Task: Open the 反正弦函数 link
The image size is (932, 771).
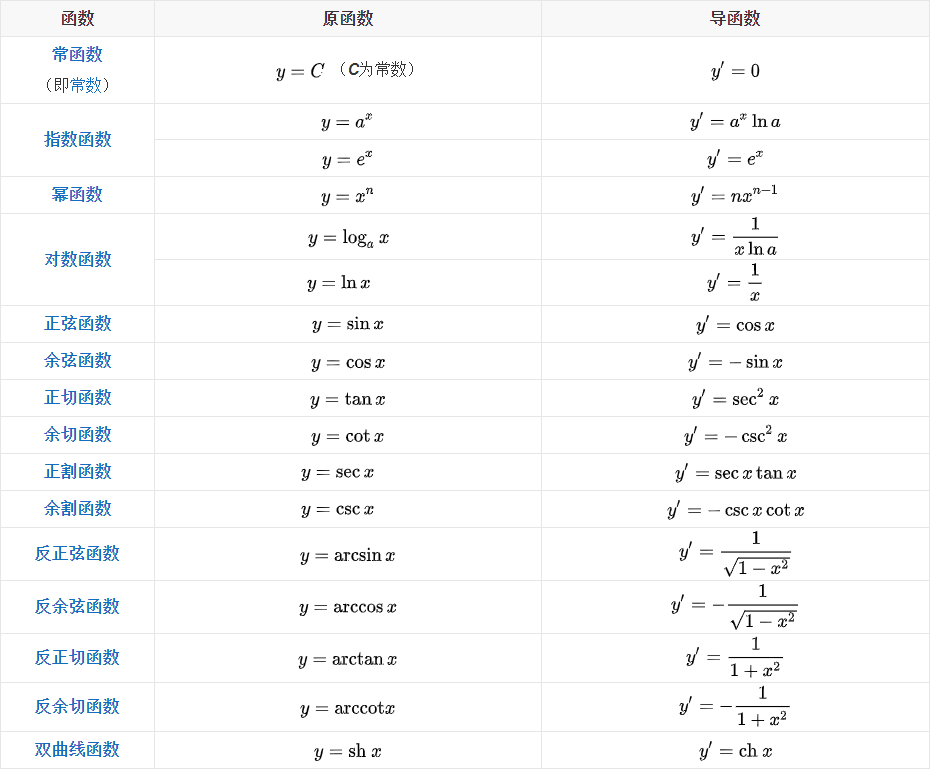Action: coord(77,554)
